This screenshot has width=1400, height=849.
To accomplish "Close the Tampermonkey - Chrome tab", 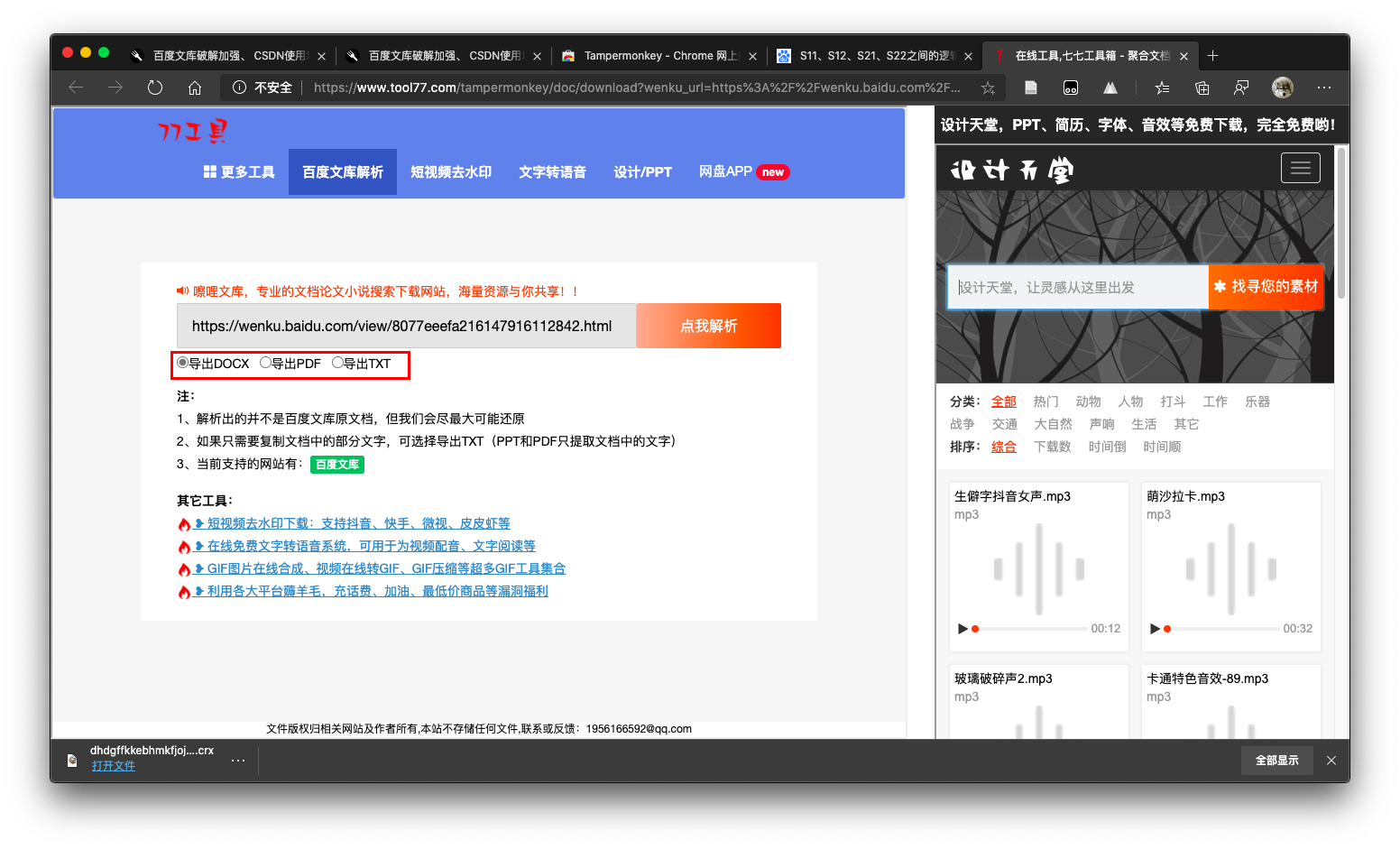I will point(752,56).
